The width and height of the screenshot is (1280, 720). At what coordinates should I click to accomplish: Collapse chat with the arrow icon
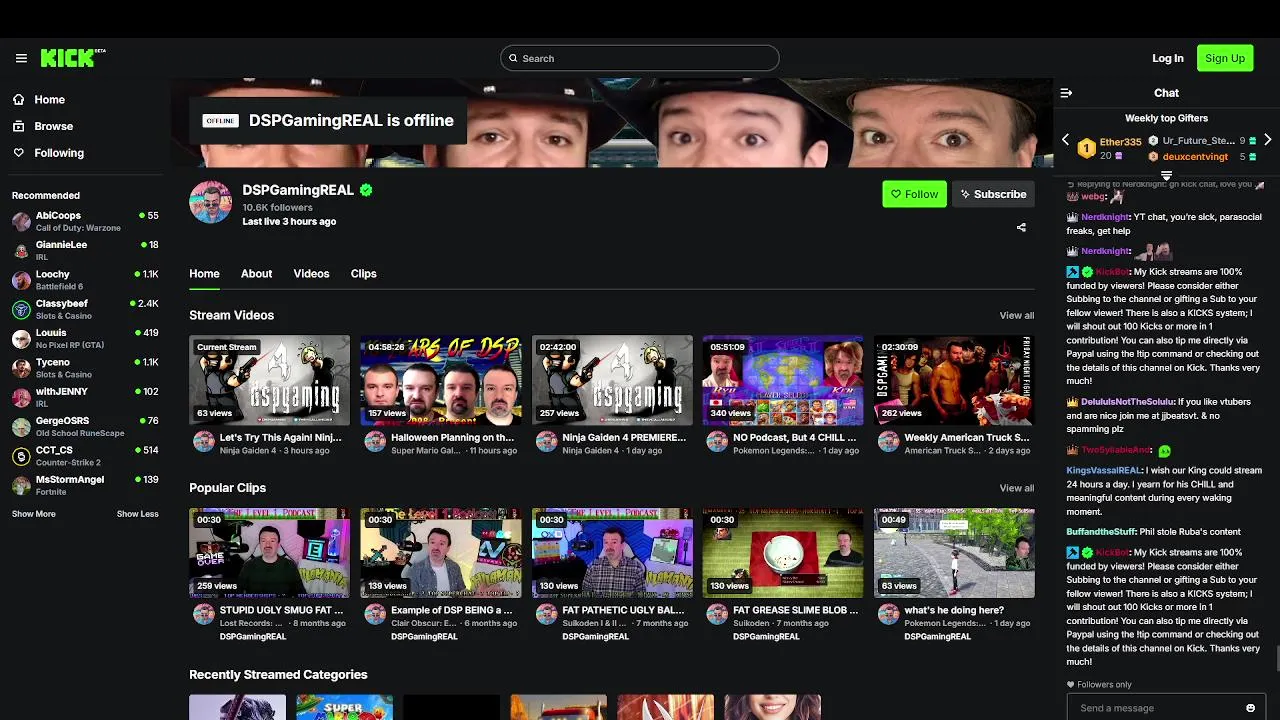[1066, 93]
